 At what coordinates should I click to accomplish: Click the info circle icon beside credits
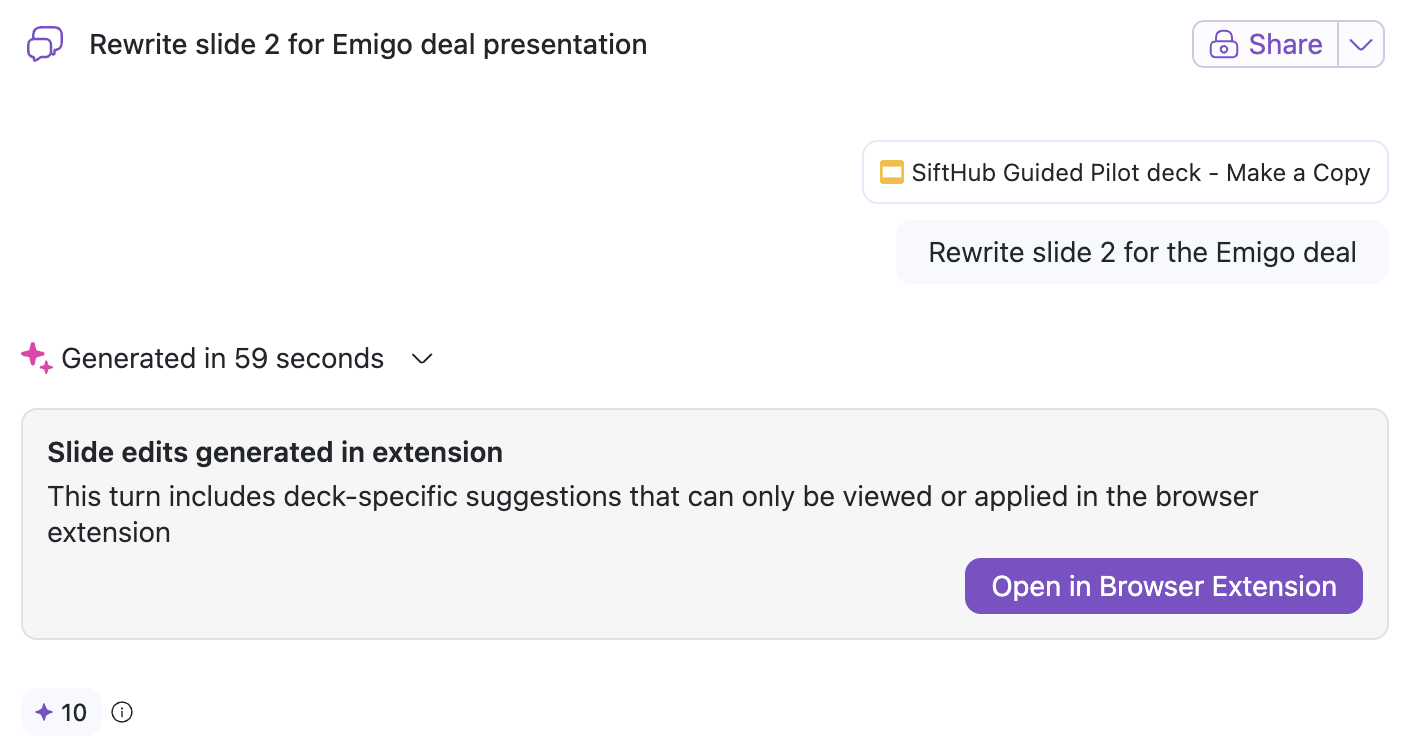point(122,712)
